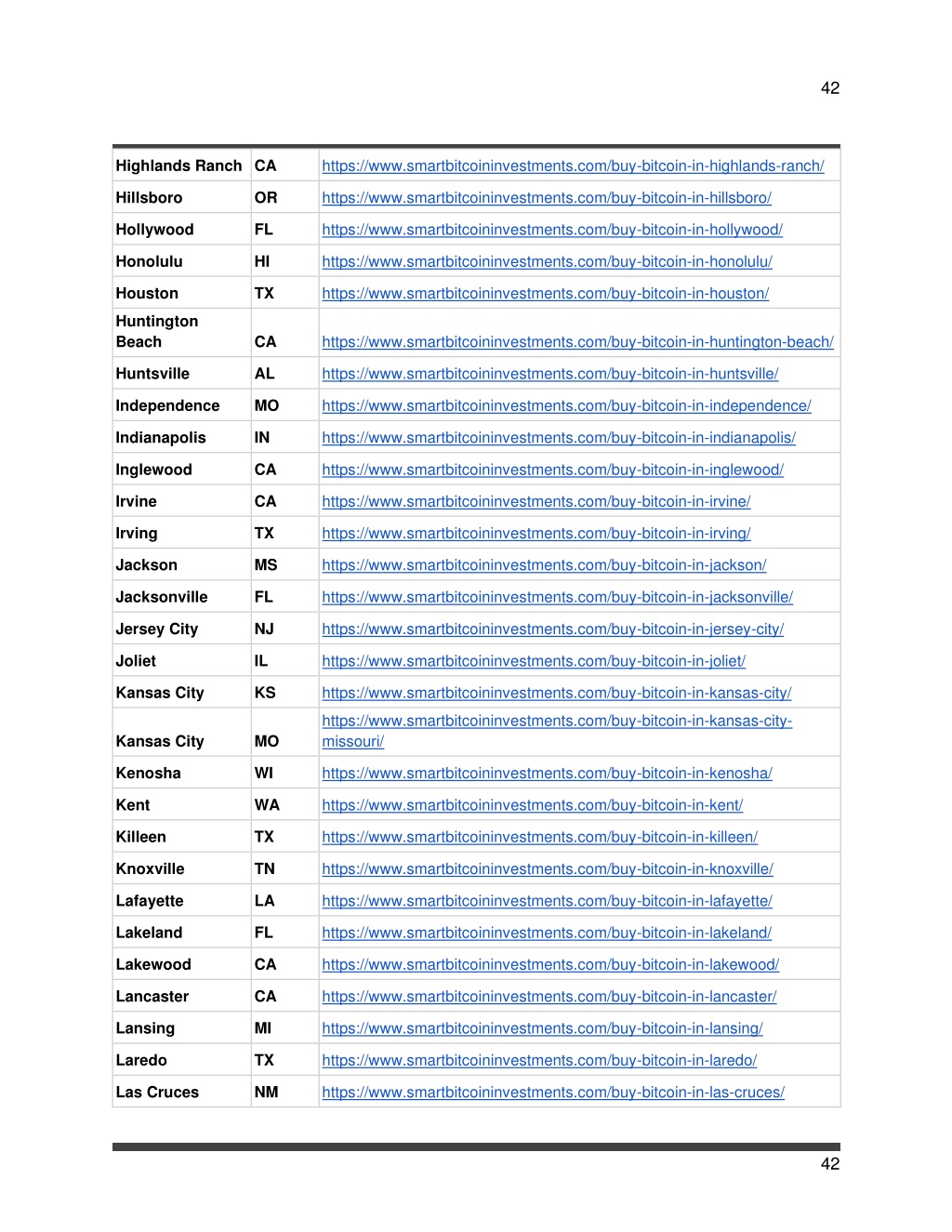Open the buy-bitcoin-in-hillsboro link
952x1232 pixels.
tap(547, 197)
